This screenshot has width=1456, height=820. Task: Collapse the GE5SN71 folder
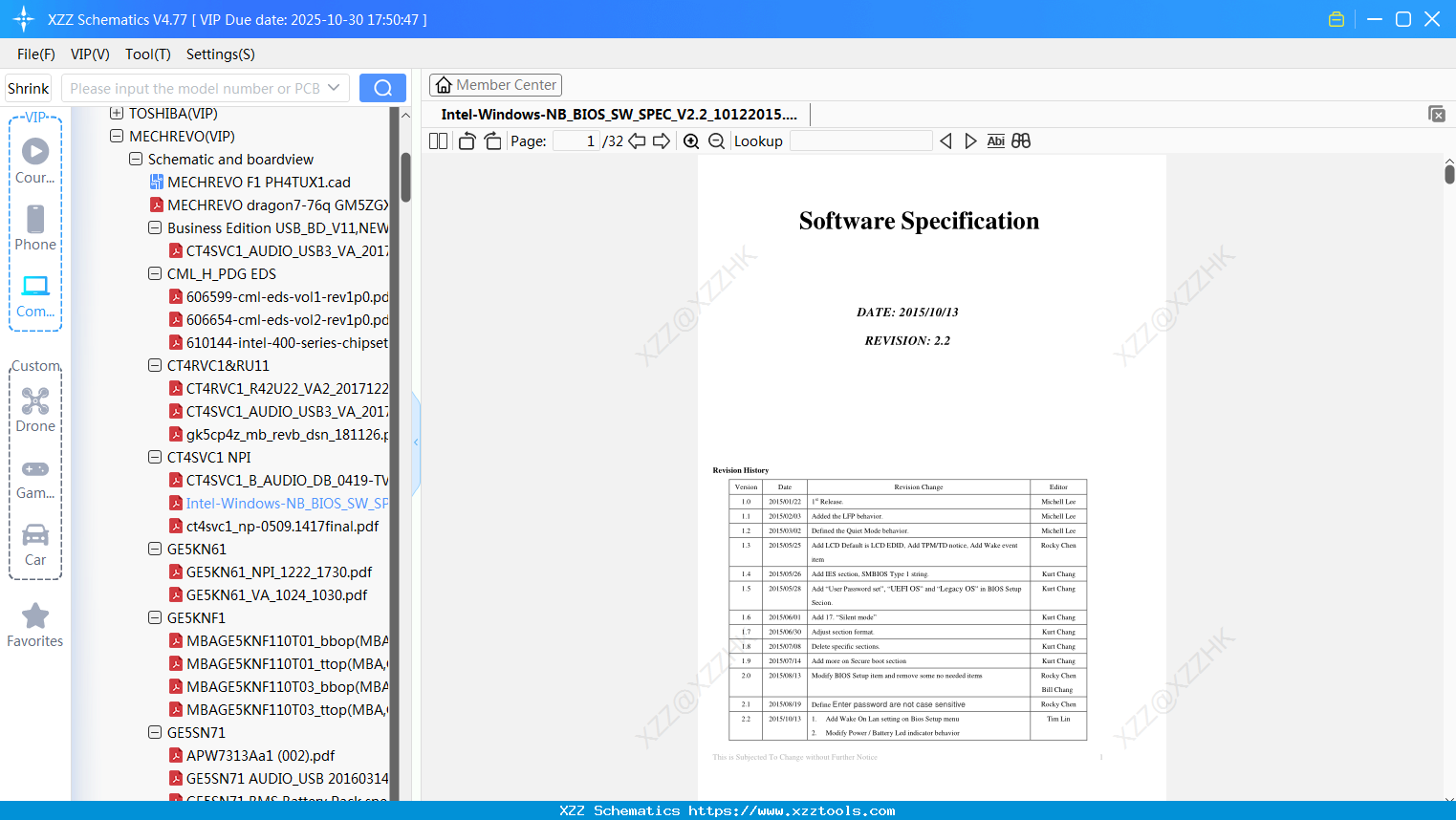pyautogui.click(x=155, y=733)
